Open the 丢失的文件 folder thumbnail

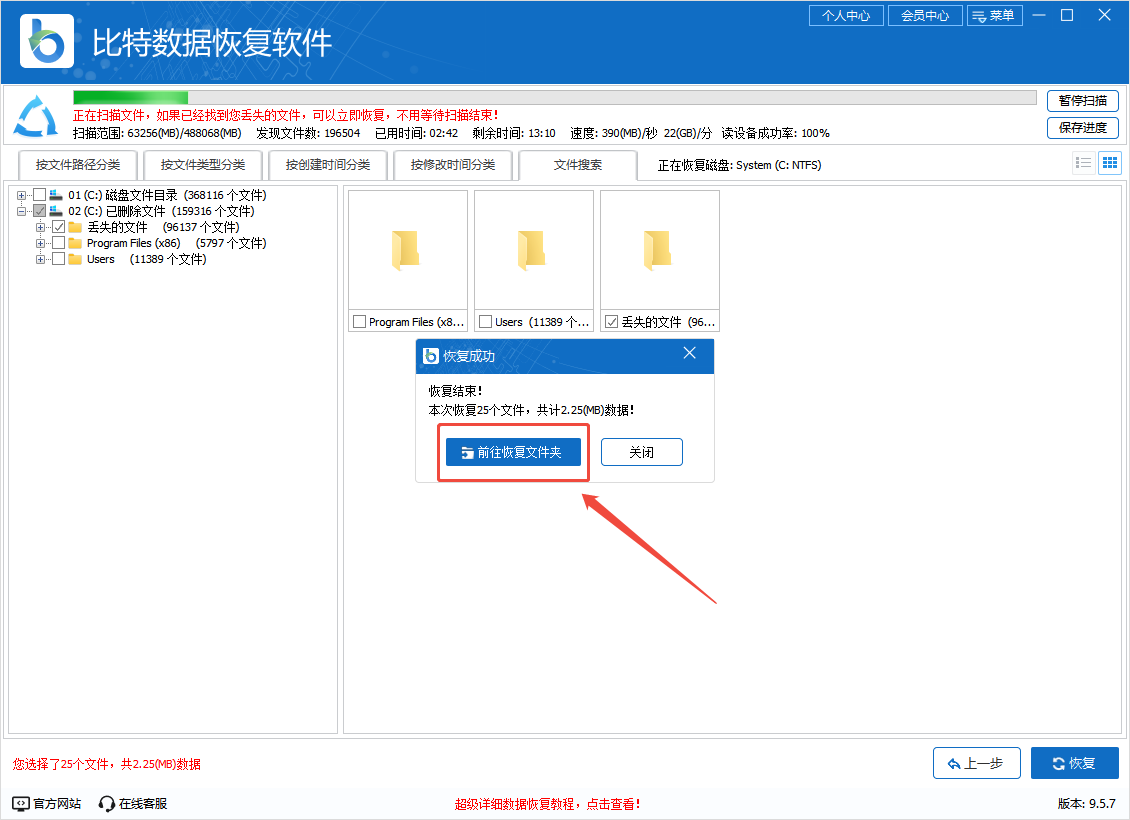[x=659, y=250]
